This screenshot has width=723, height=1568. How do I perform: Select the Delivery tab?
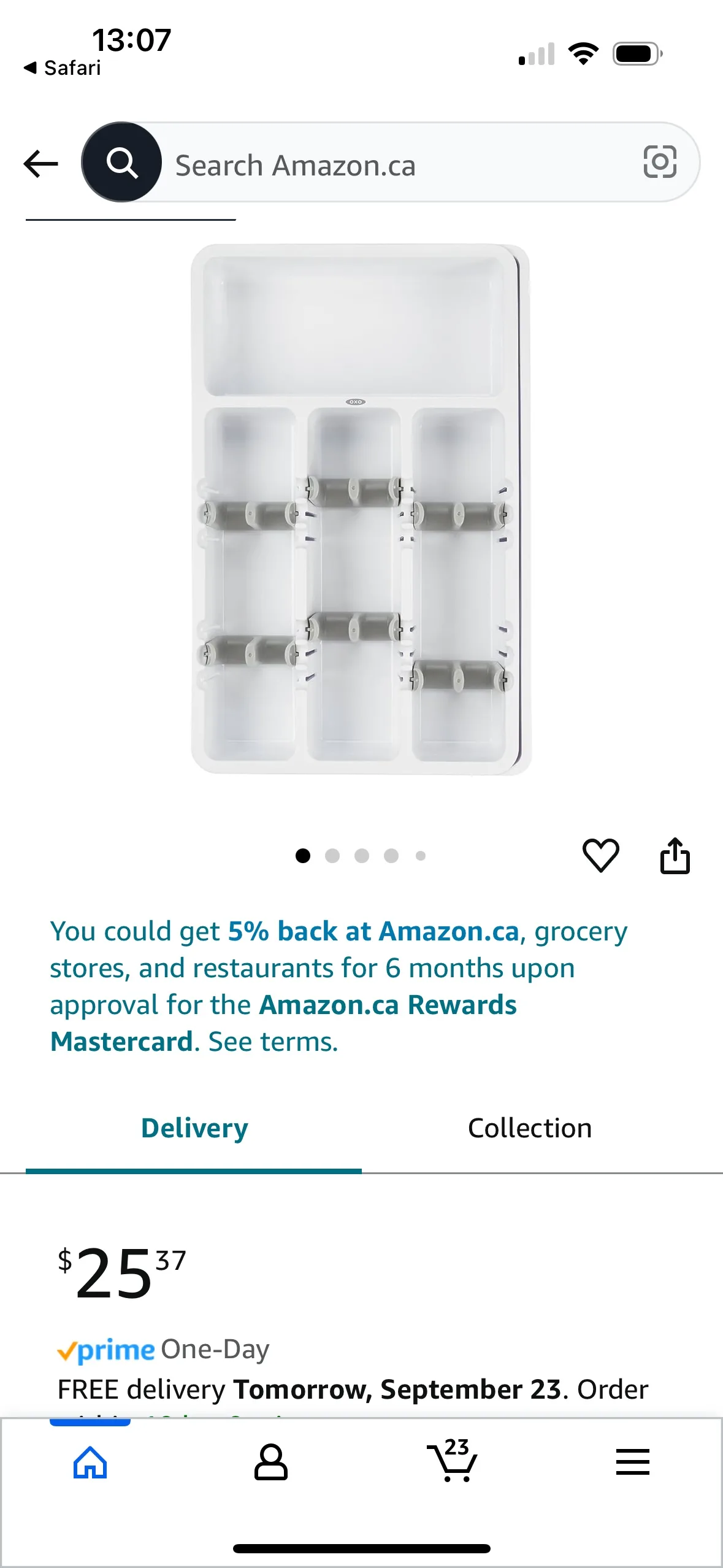[194, 1128]
